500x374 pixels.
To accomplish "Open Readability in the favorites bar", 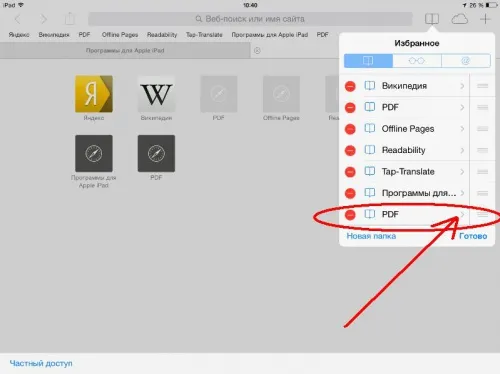I will point(162,35).
